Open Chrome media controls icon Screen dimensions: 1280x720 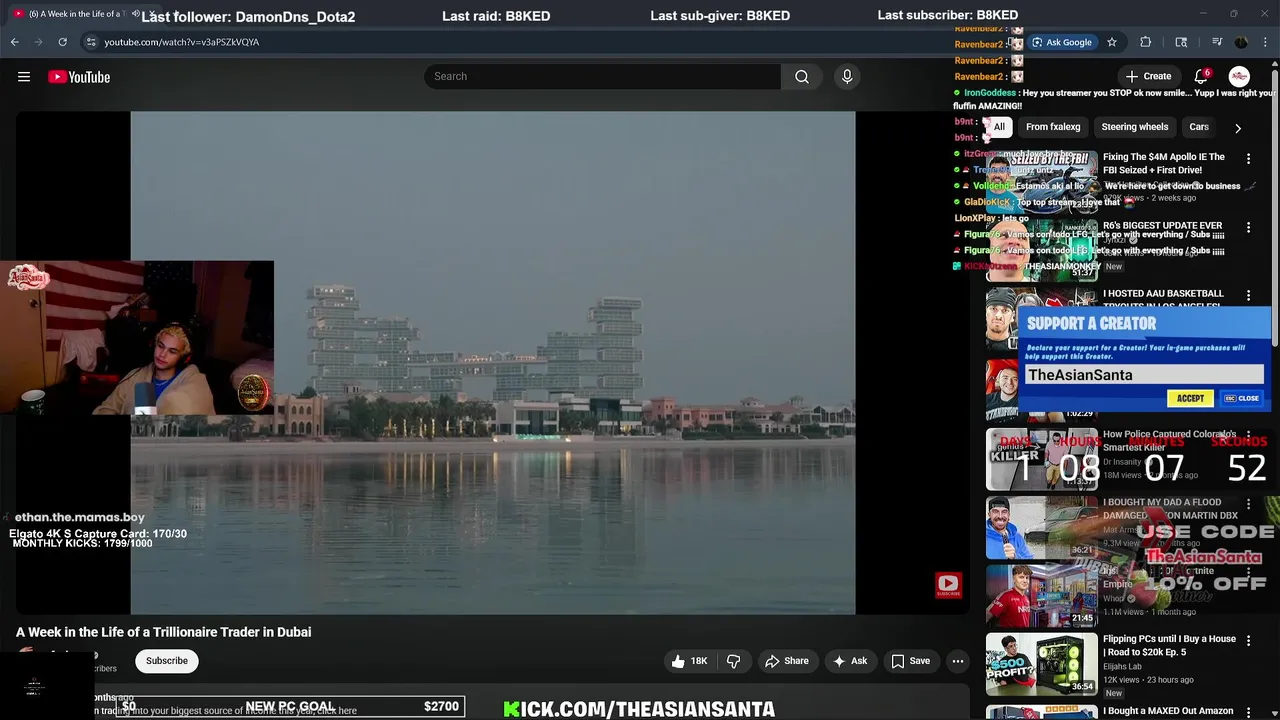click(1217, 42)
